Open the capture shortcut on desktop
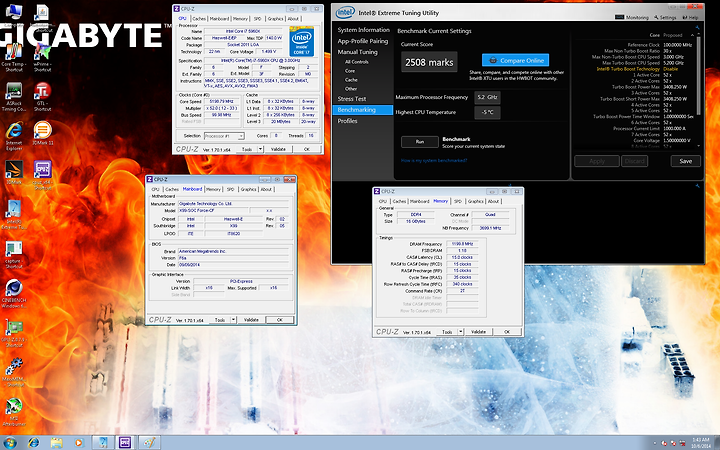720x450 pixels. (x=14, y=255)
